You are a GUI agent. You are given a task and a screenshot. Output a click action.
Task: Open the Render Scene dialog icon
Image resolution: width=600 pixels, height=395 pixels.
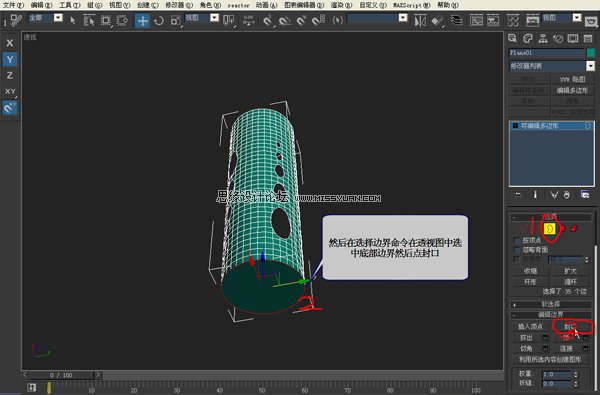click(532, 21)
